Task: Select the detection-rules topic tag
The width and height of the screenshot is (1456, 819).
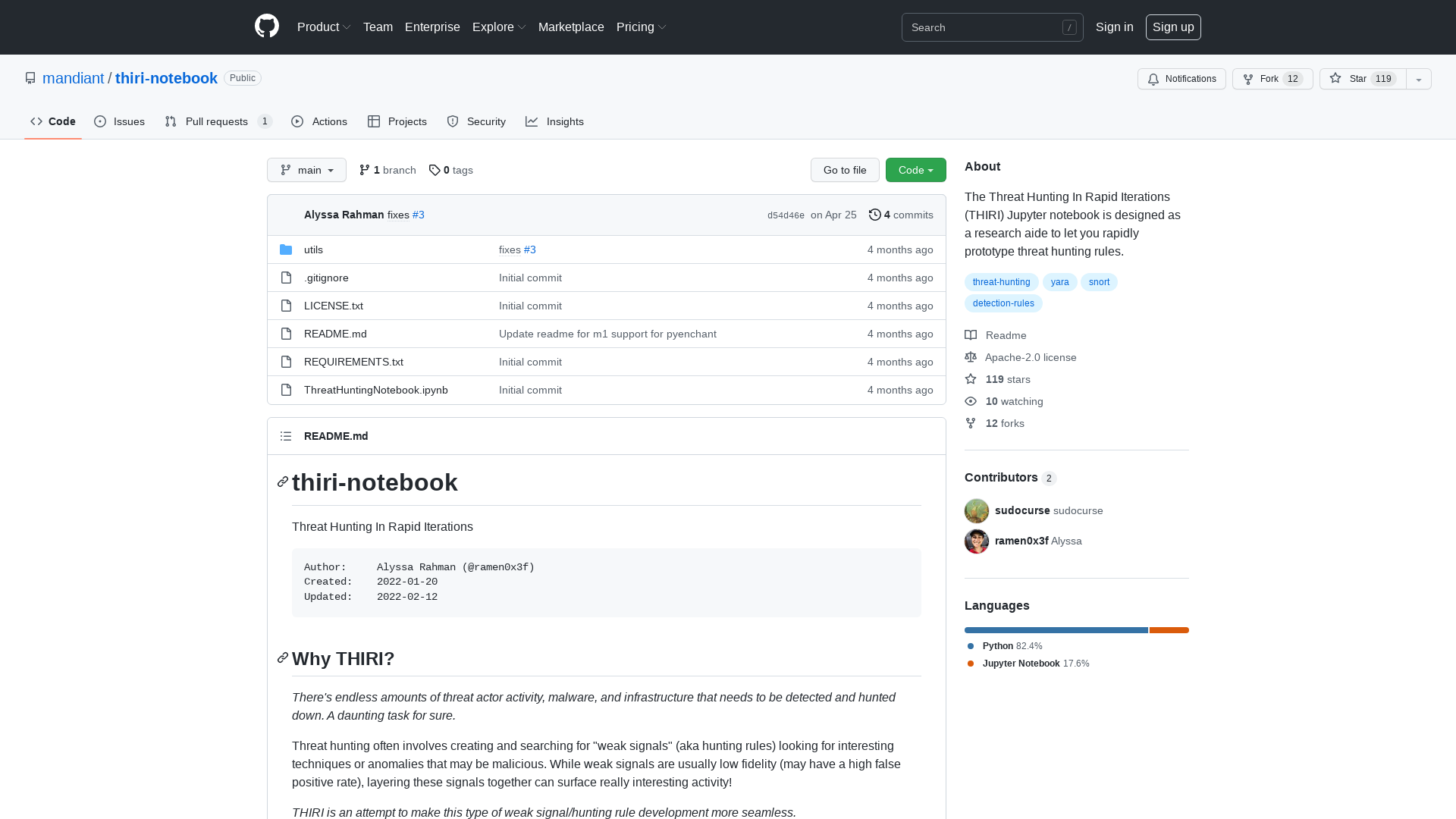Action: click(x=1003, y=303)
